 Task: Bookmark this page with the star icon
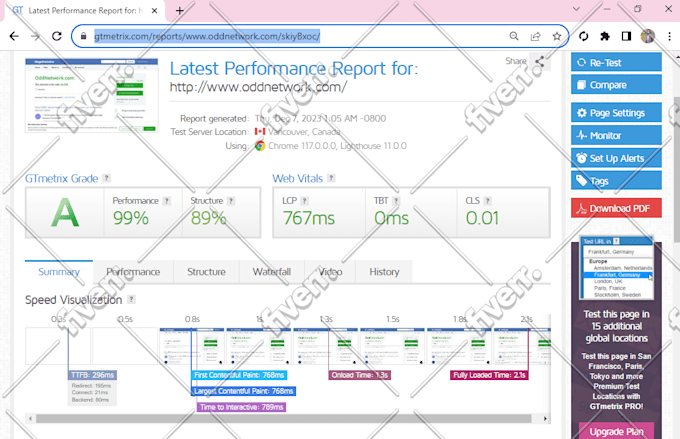tap(557, 36)
